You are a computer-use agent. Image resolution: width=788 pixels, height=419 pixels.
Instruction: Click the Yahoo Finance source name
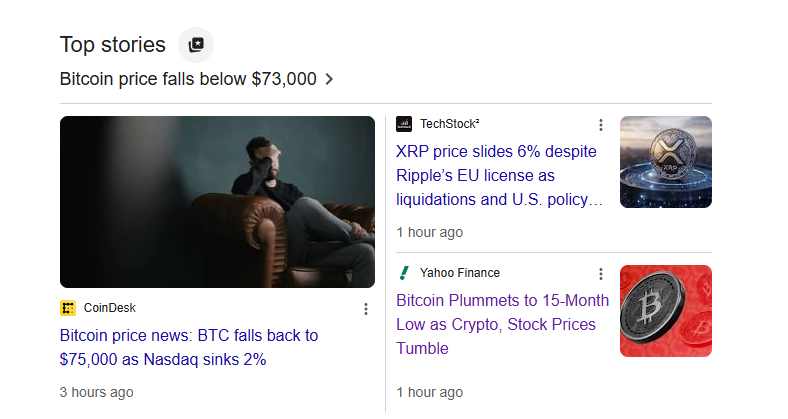(459, 273)
